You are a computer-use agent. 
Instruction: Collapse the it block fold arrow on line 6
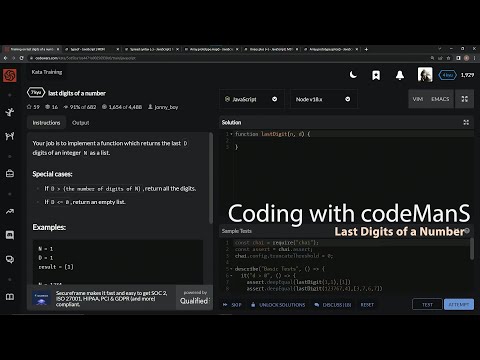pyautogui.click(x=231, y=275)
